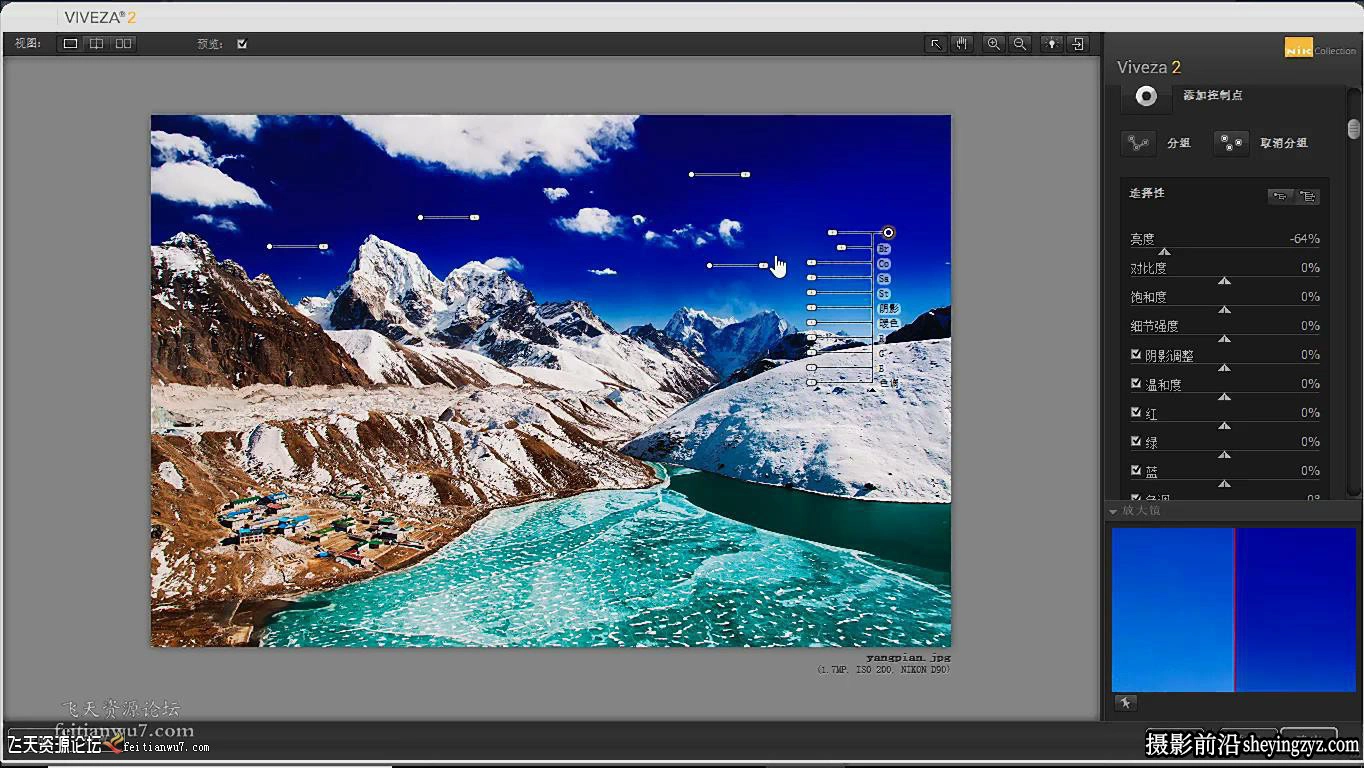
Task: Click the 分组 group control points icon
Action: [x=1138, y=143]
